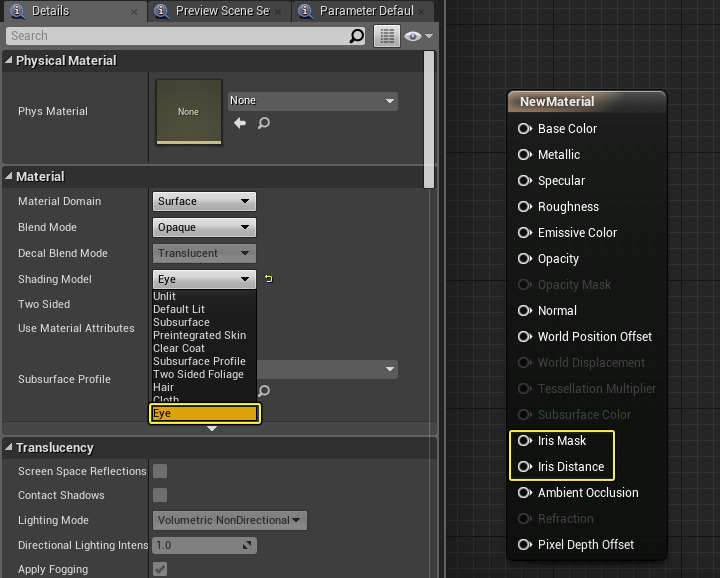Viewport: 720px width, 578px height.
Task: Open the property matrix grid view icon
Action: click(387, 36)
